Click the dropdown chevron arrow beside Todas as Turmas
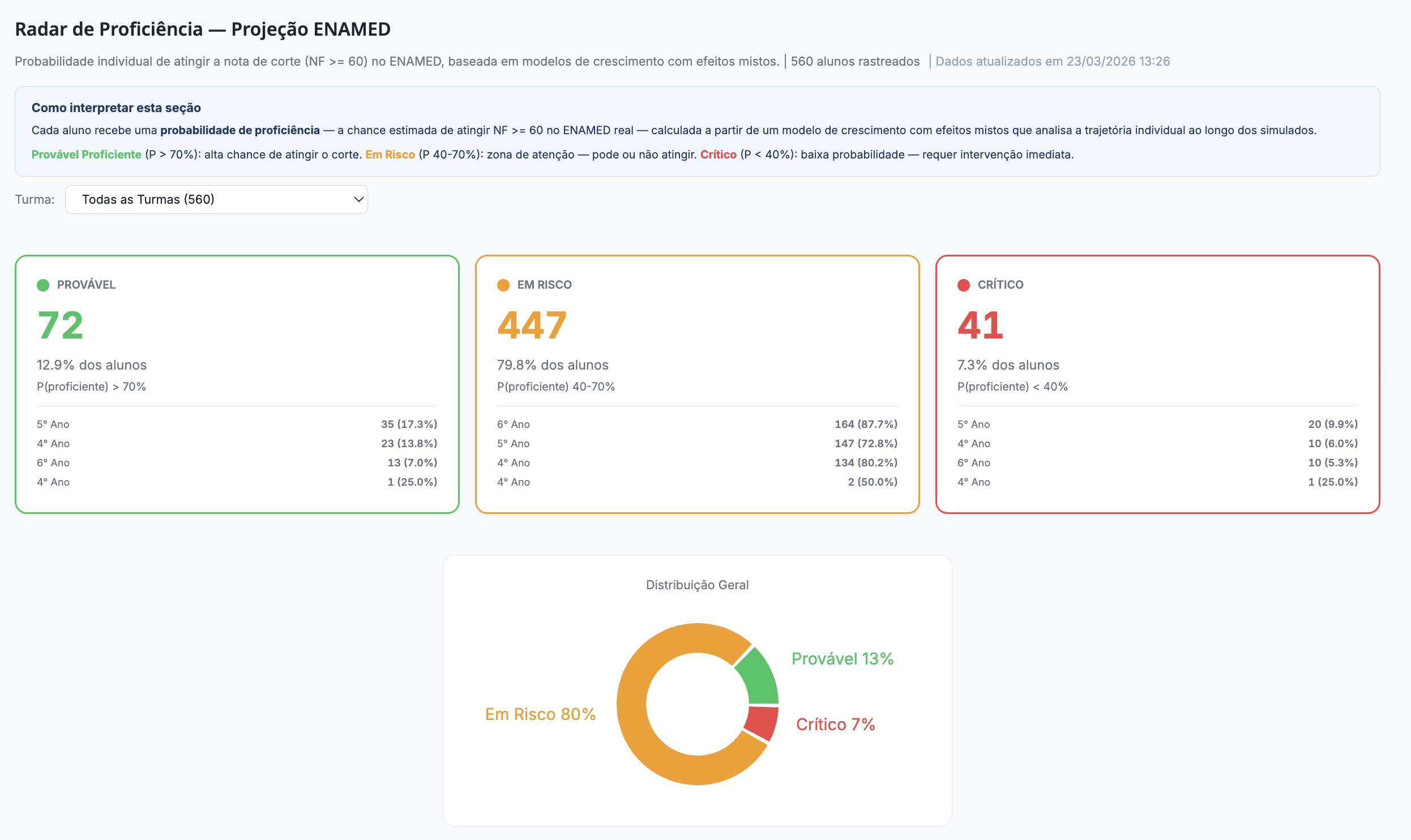The image size is (1411, 840). [x=358, y=199]
